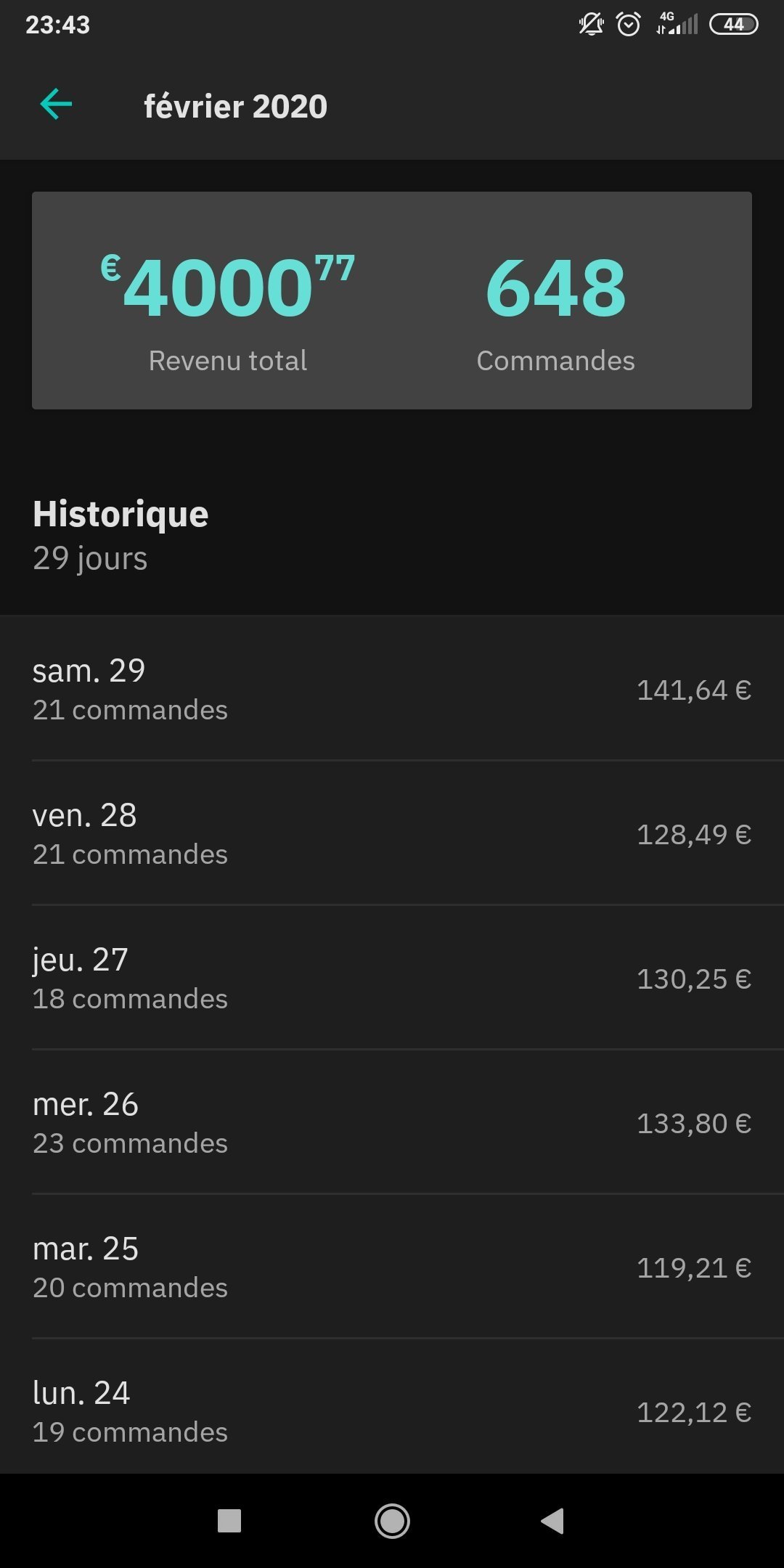Tap the 4G signal strength icon
The height and width of the screenshot is (1568, 784).
click(x=677, y=25)
